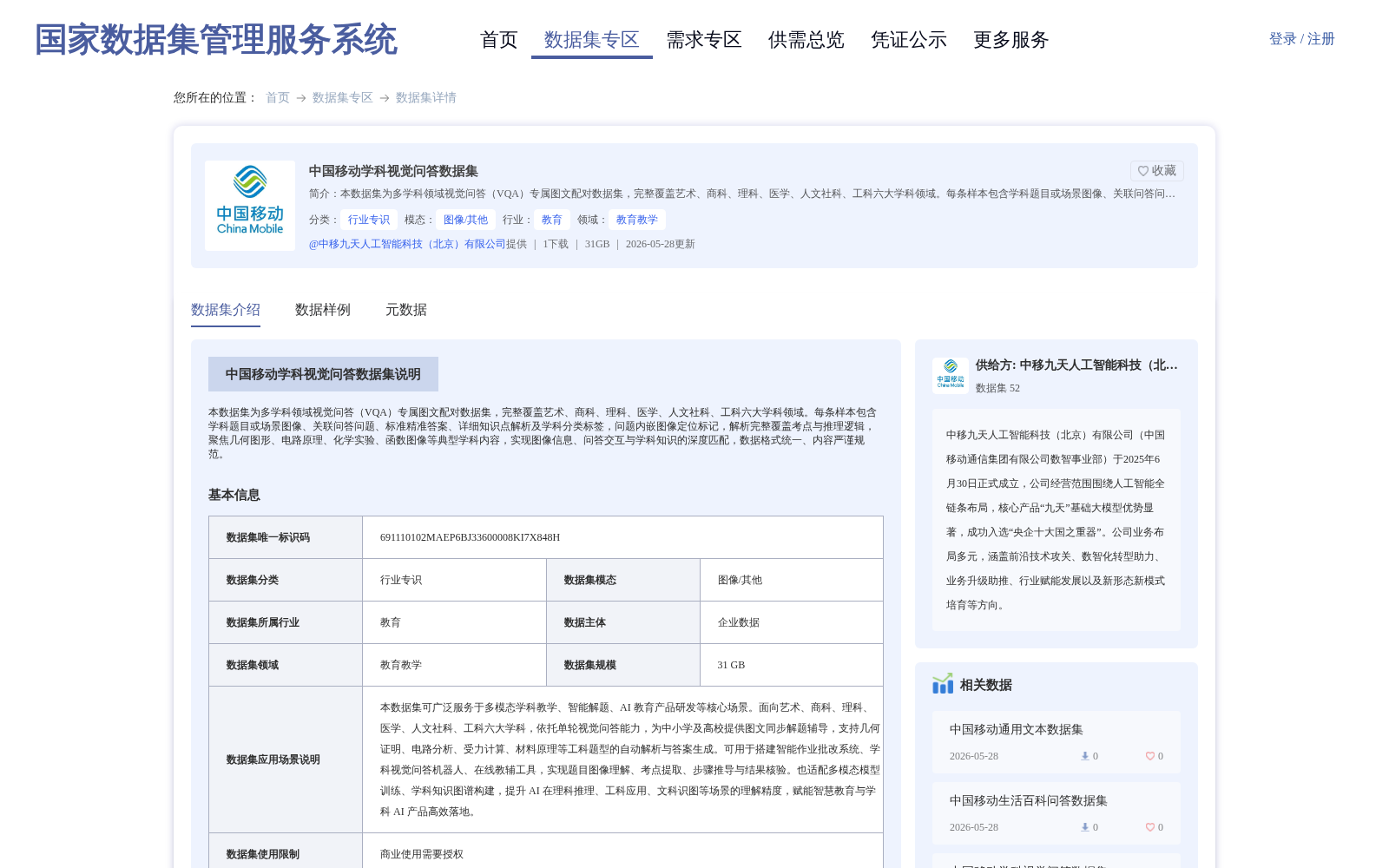1389x868 pixels.
Task: Click 数据集应用场景说明 row label
Action: [x=286, y=759]
